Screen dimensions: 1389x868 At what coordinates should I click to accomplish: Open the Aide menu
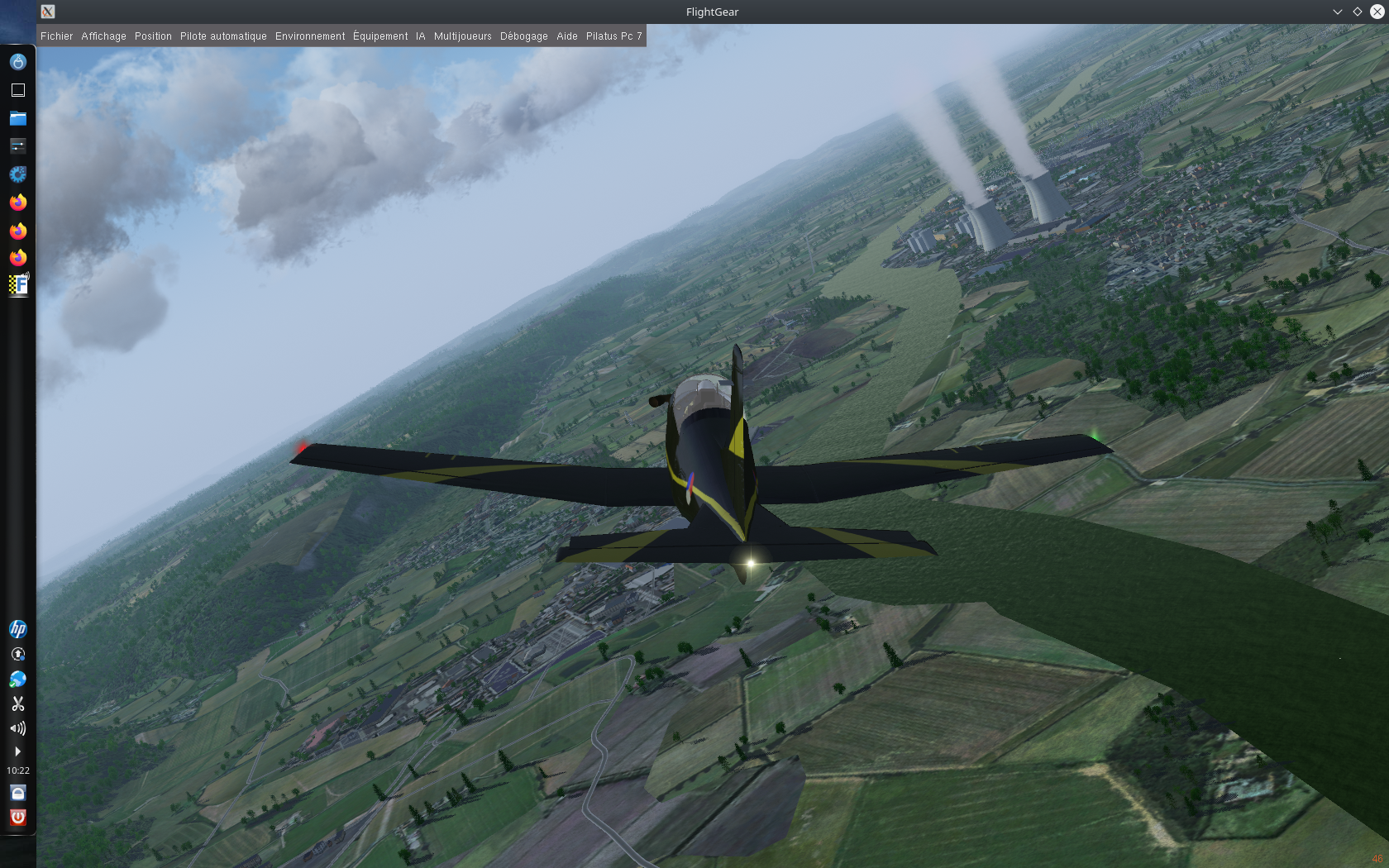pos(567,36)
